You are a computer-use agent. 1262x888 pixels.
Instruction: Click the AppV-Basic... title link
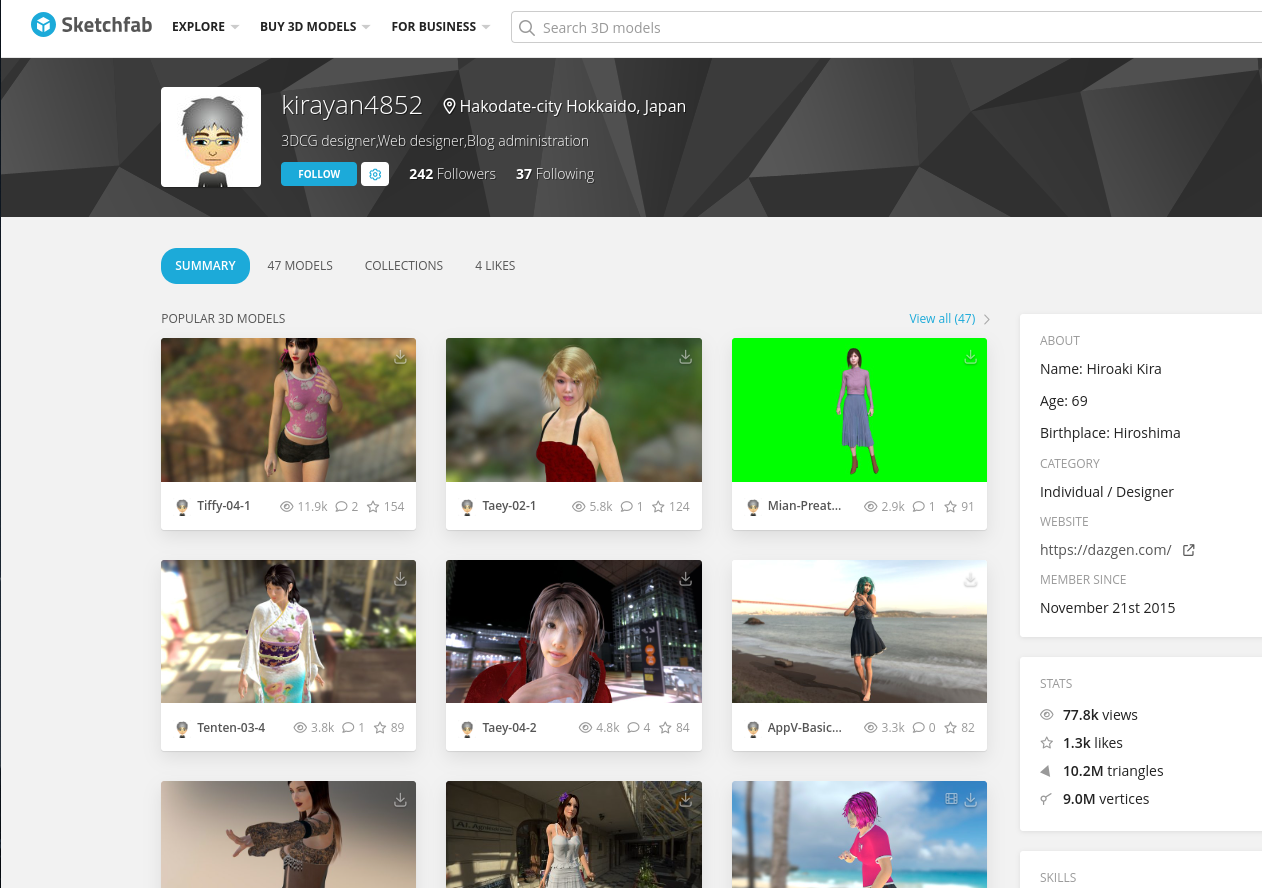point(804,728)
